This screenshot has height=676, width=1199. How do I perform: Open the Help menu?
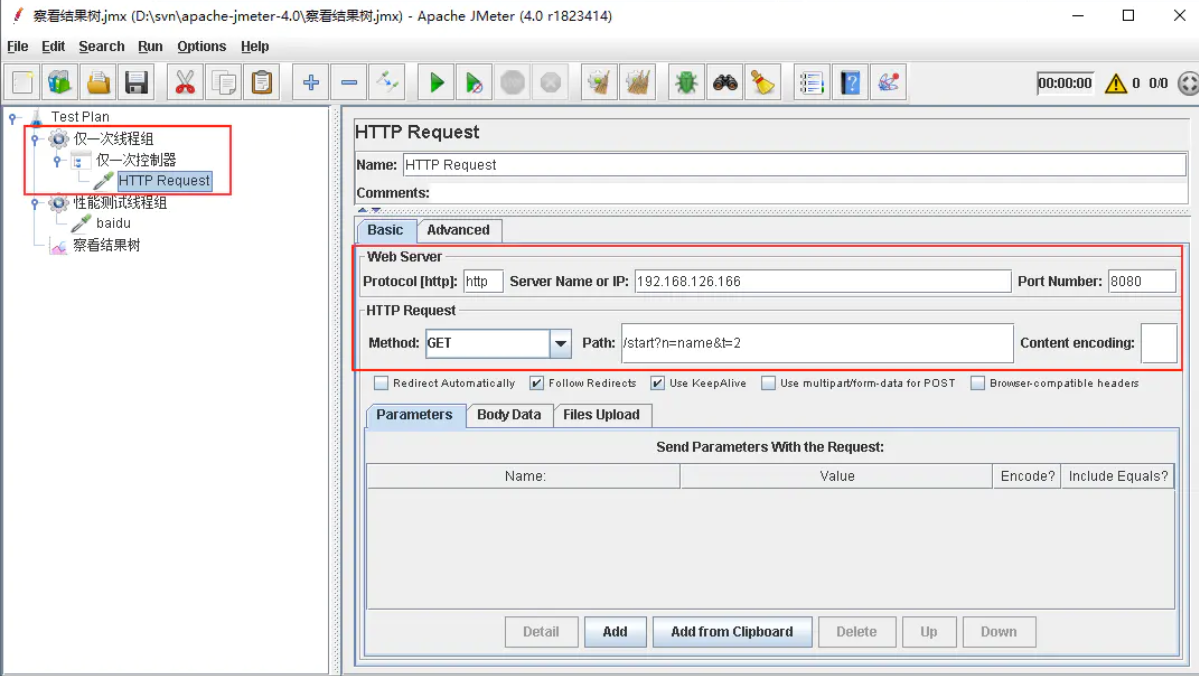pyautogui.click(x=255, y=47)
